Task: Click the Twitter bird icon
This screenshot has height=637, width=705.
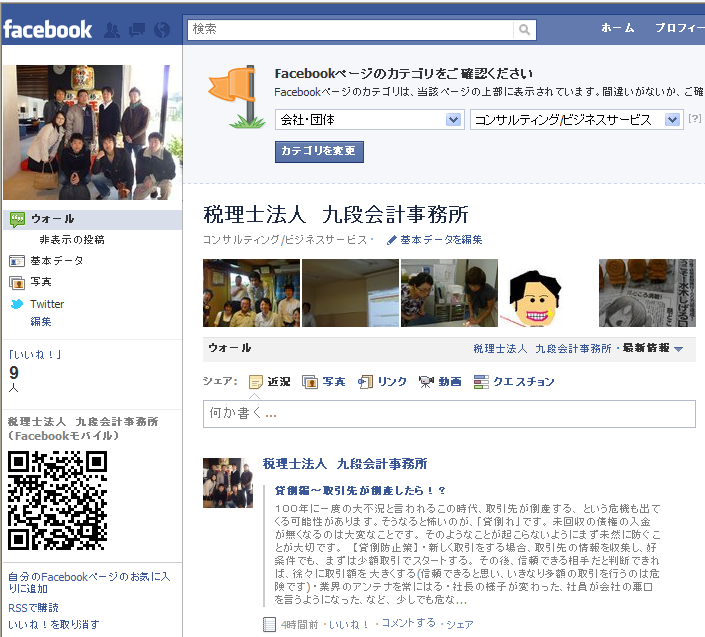Action: 17,304
